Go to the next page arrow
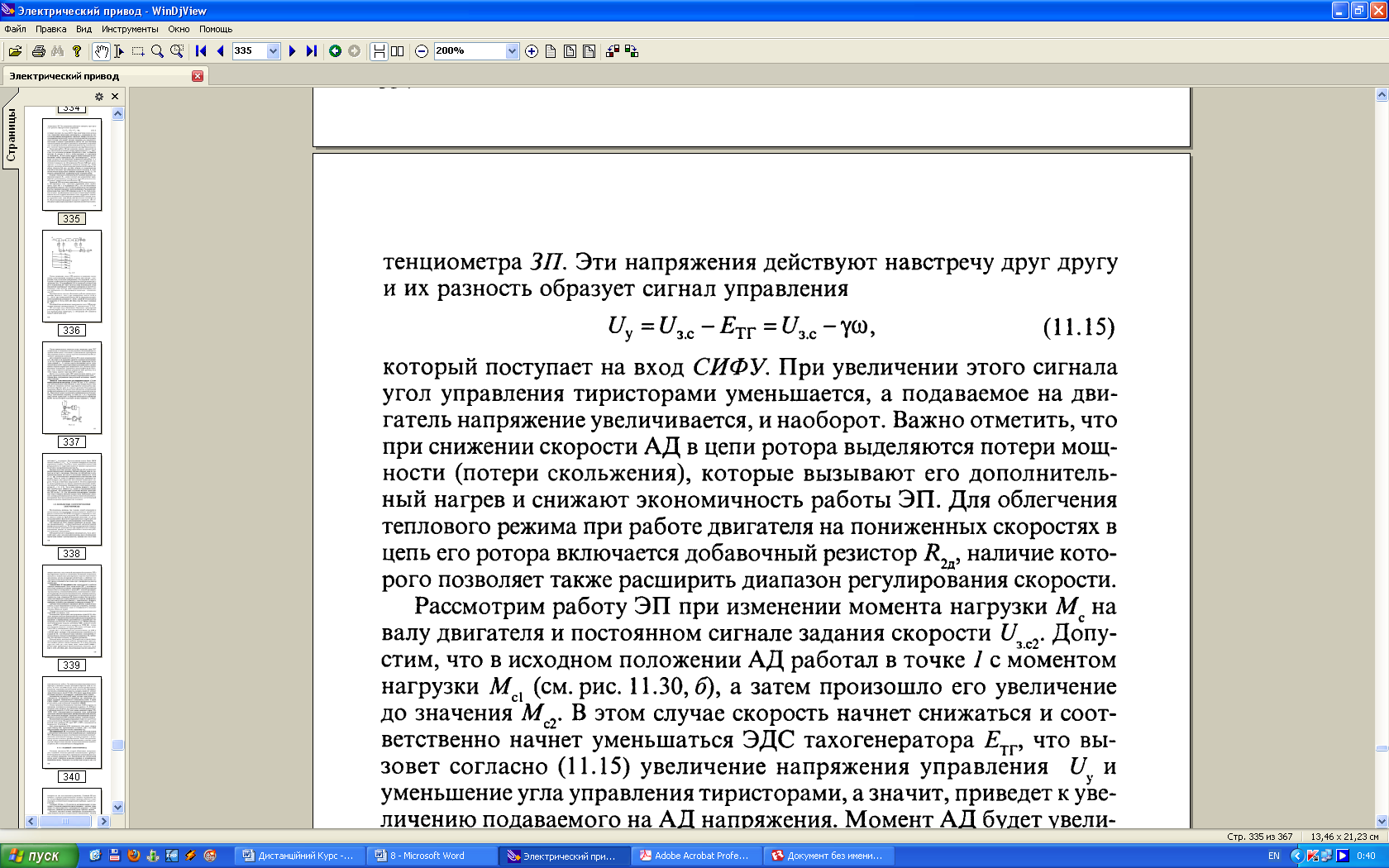This screenshot has height=868, width=1389. pos(292,51)
